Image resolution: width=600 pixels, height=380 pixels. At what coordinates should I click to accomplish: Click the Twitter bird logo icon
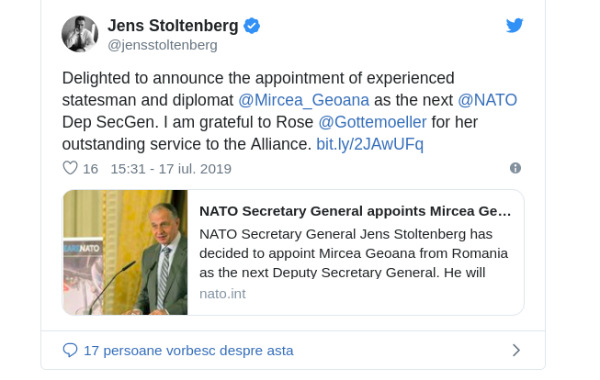click(514, 26)
